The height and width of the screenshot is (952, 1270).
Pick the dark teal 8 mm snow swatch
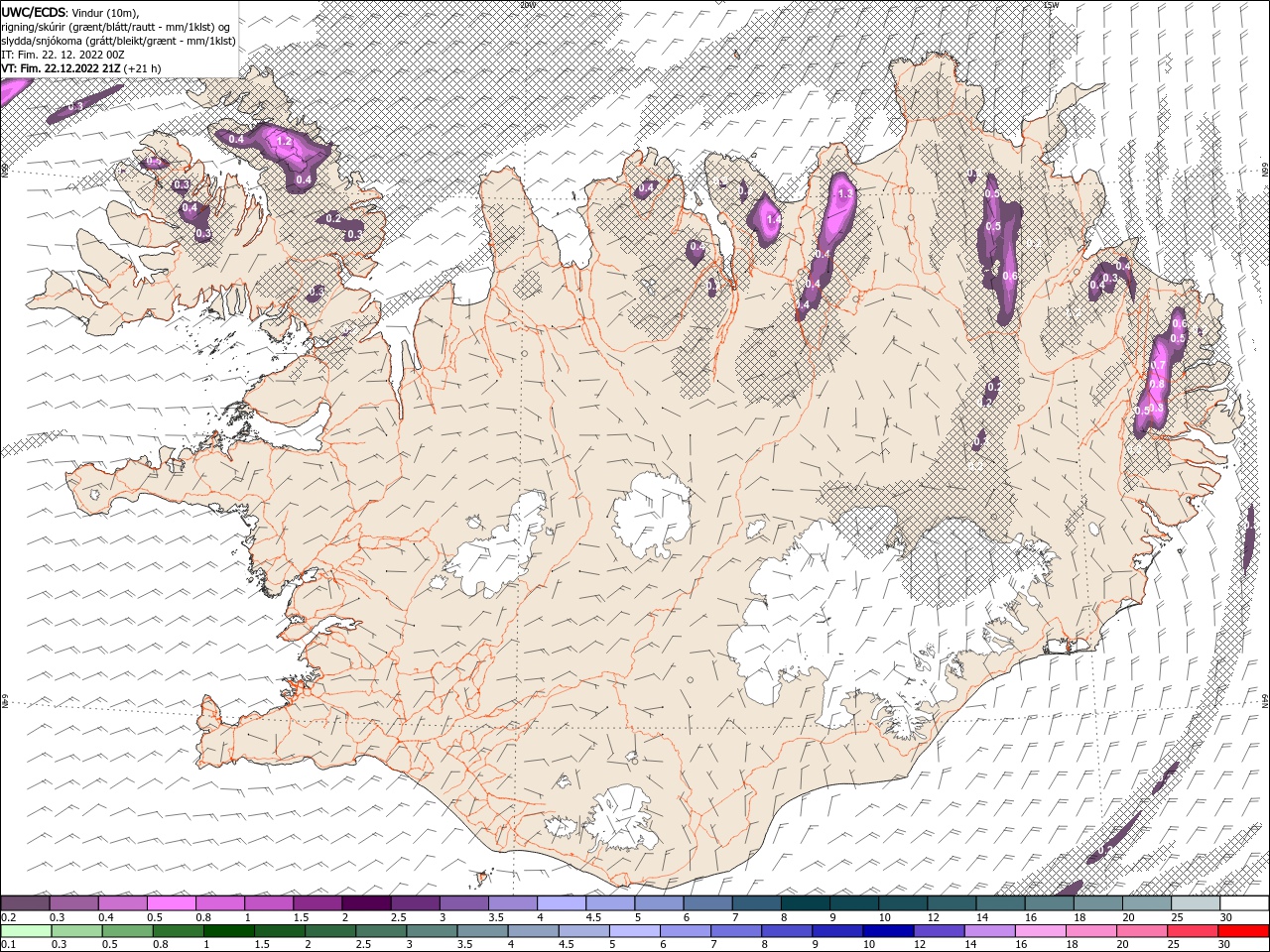click(805, 903)
